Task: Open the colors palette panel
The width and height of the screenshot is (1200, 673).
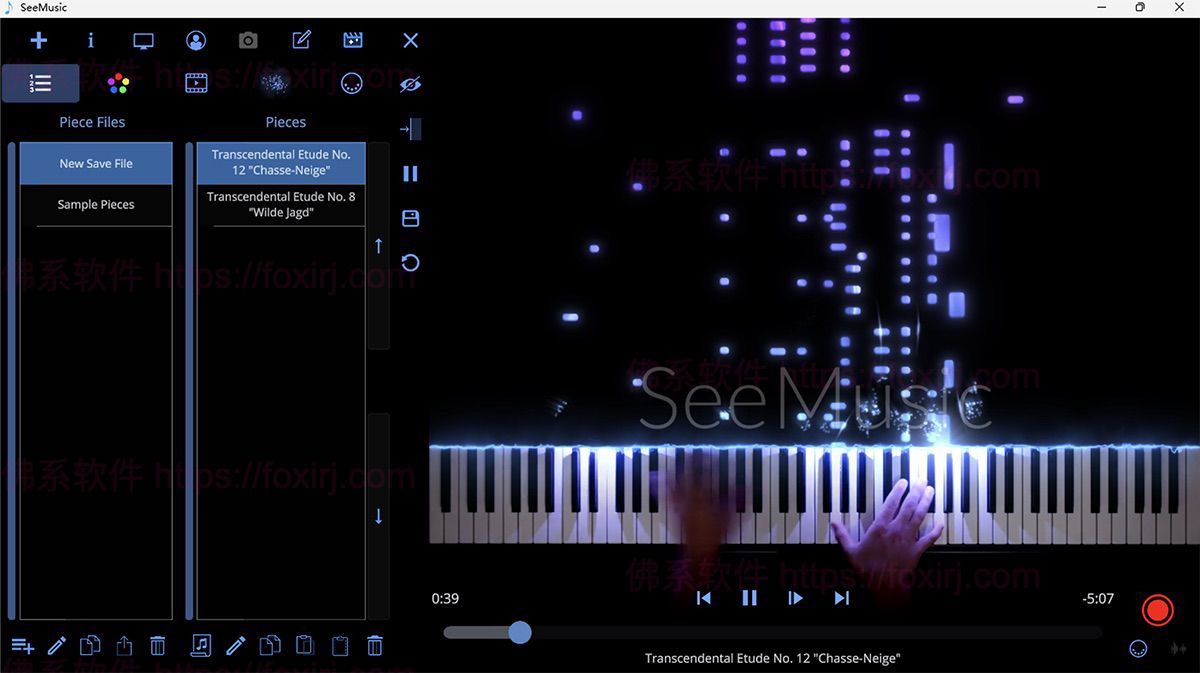Action: coord(118,83)
